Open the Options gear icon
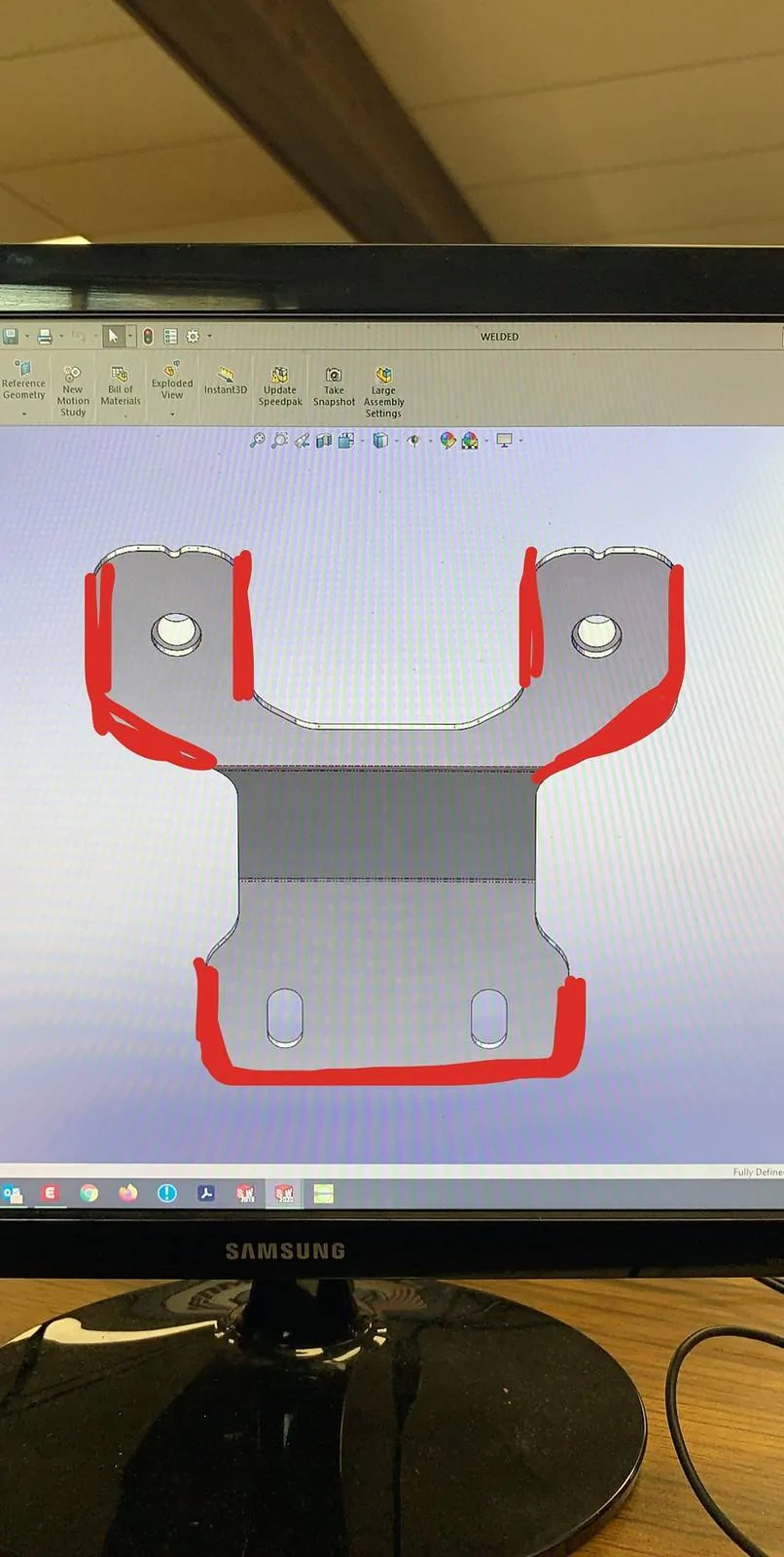The height and width of the screenshot is (1557, 784). (x=193, y=337)
